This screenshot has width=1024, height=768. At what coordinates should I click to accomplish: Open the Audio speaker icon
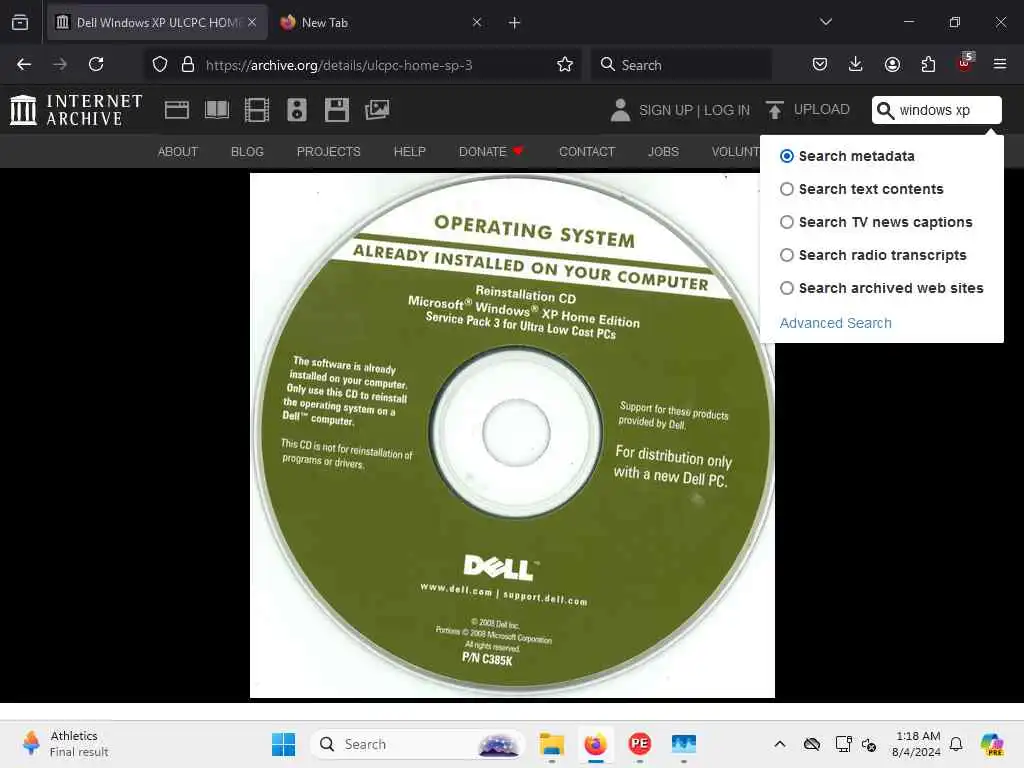point(296,110)
